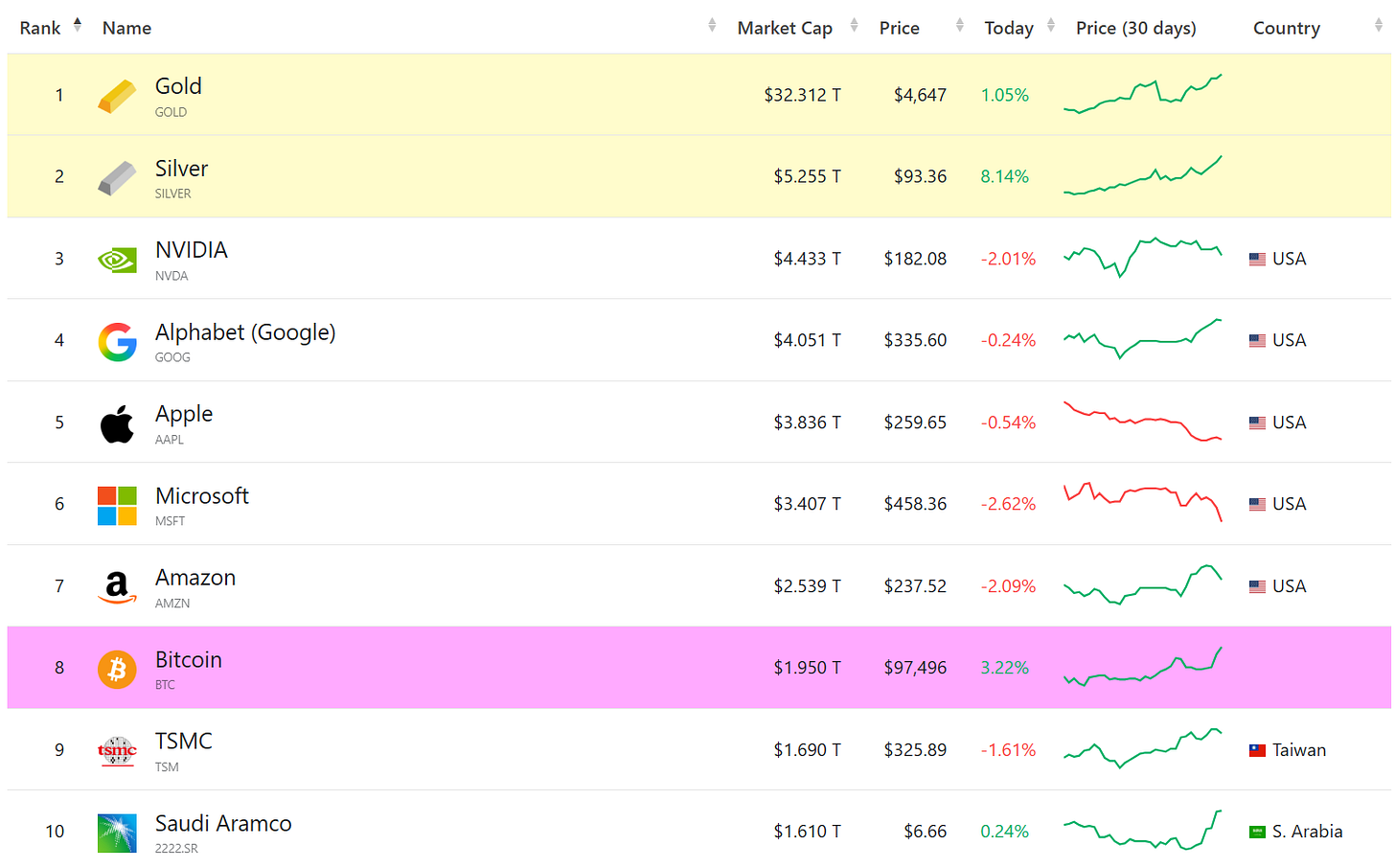Sort by Price column arrows

coord(960,26)
